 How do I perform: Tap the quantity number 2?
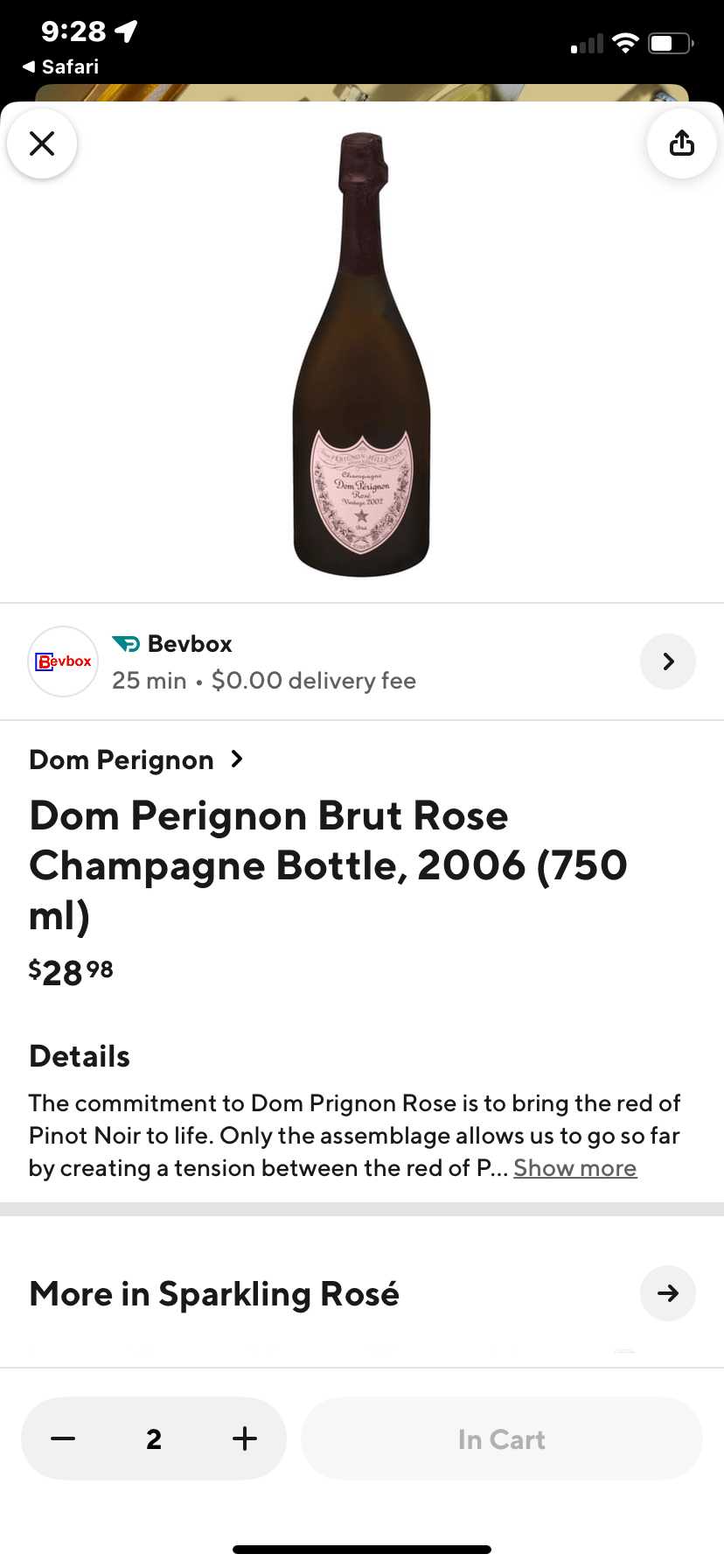click(x=154, y=1438)
